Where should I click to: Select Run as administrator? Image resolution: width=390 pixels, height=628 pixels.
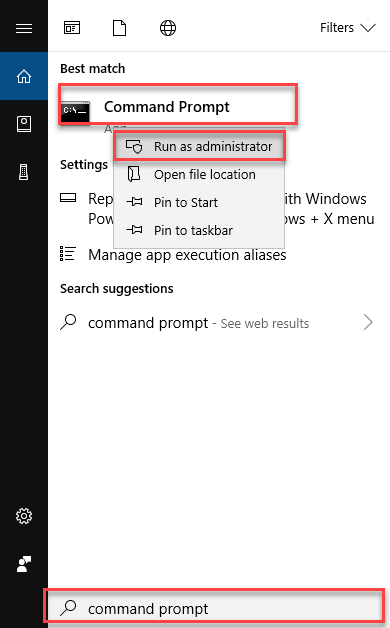(x=199, y=147)
